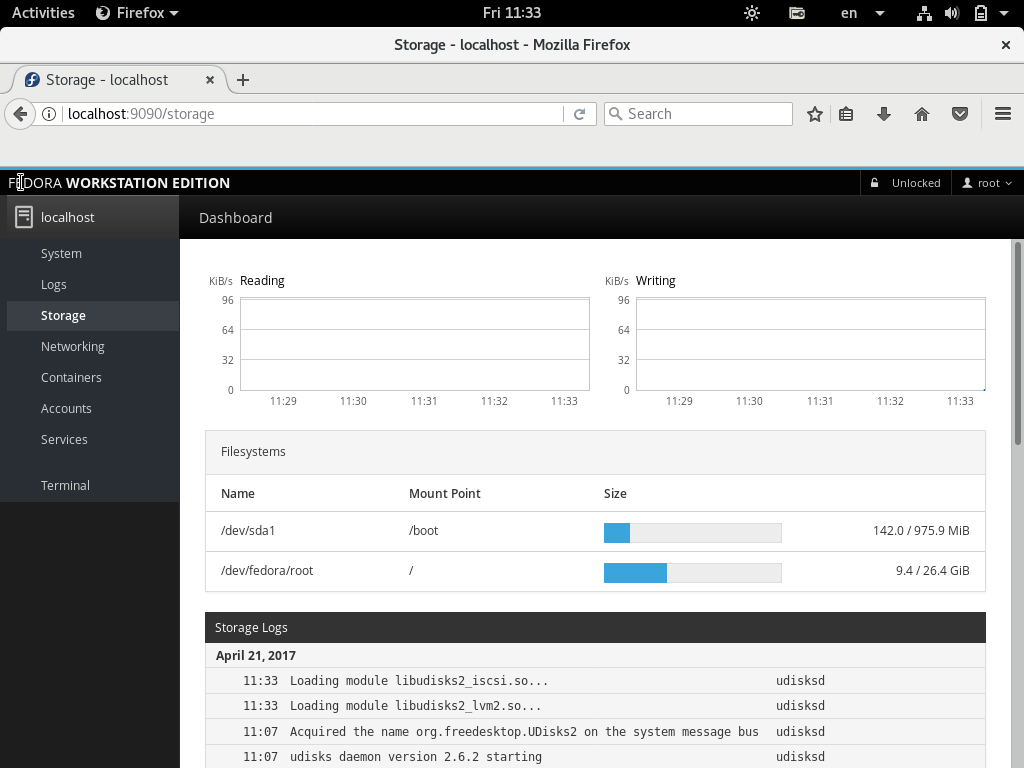Click the search magnifier icon in the search box
1024x768 pixels.
click(615, 114)
